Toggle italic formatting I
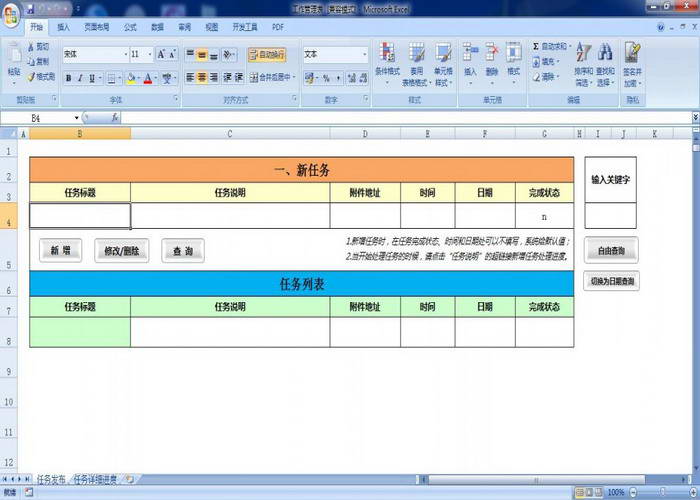 click(80, 79)
